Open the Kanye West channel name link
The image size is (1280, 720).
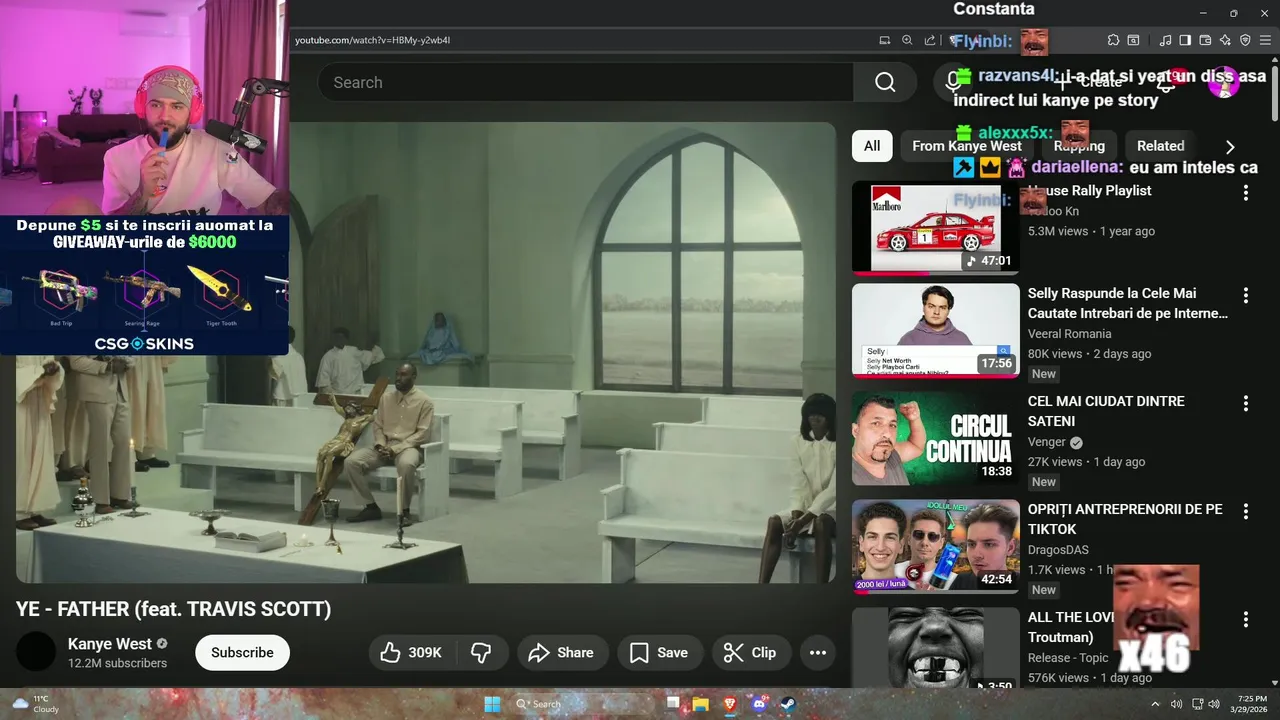click(x=110, y=644)
